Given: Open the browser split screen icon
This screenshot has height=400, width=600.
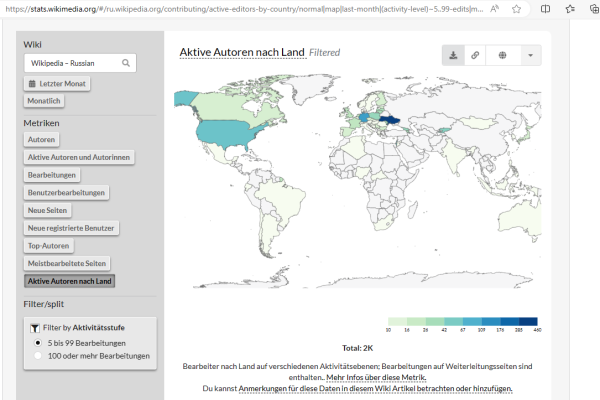Looking at the screenshot, I should pos(543,7).
